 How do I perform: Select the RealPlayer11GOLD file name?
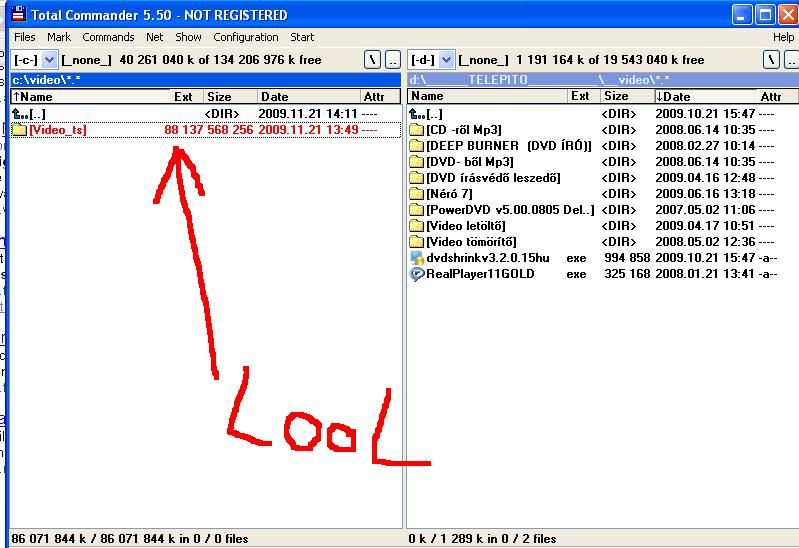point(480,274)
